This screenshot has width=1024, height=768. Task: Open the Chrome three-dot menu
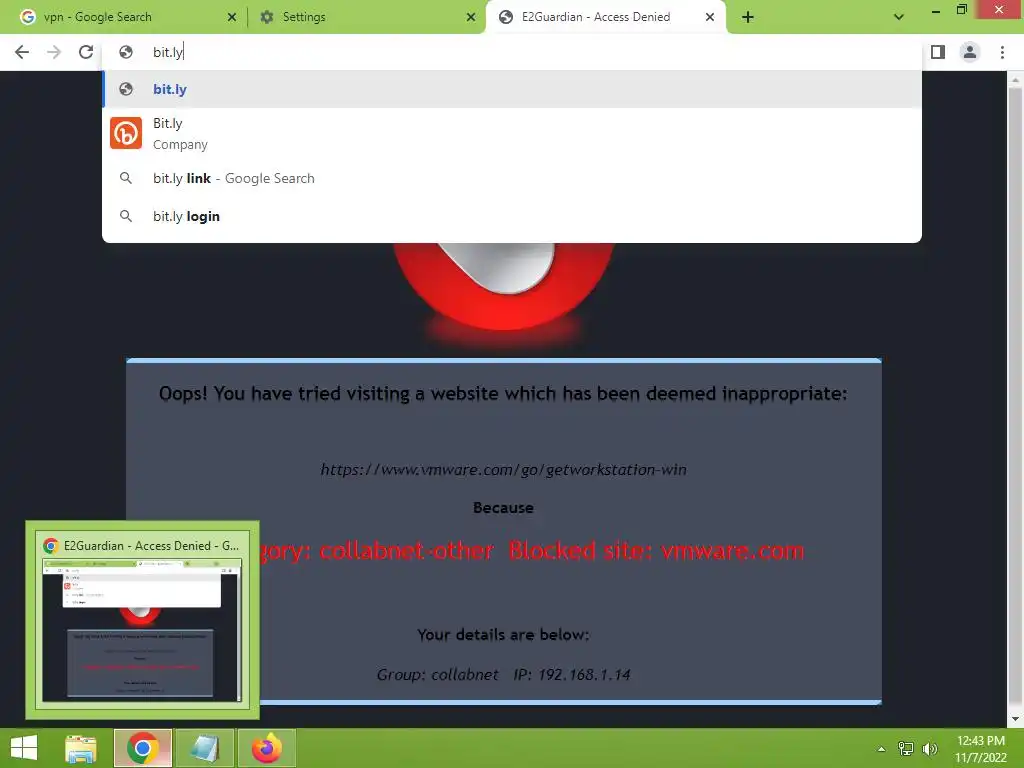1002,52
